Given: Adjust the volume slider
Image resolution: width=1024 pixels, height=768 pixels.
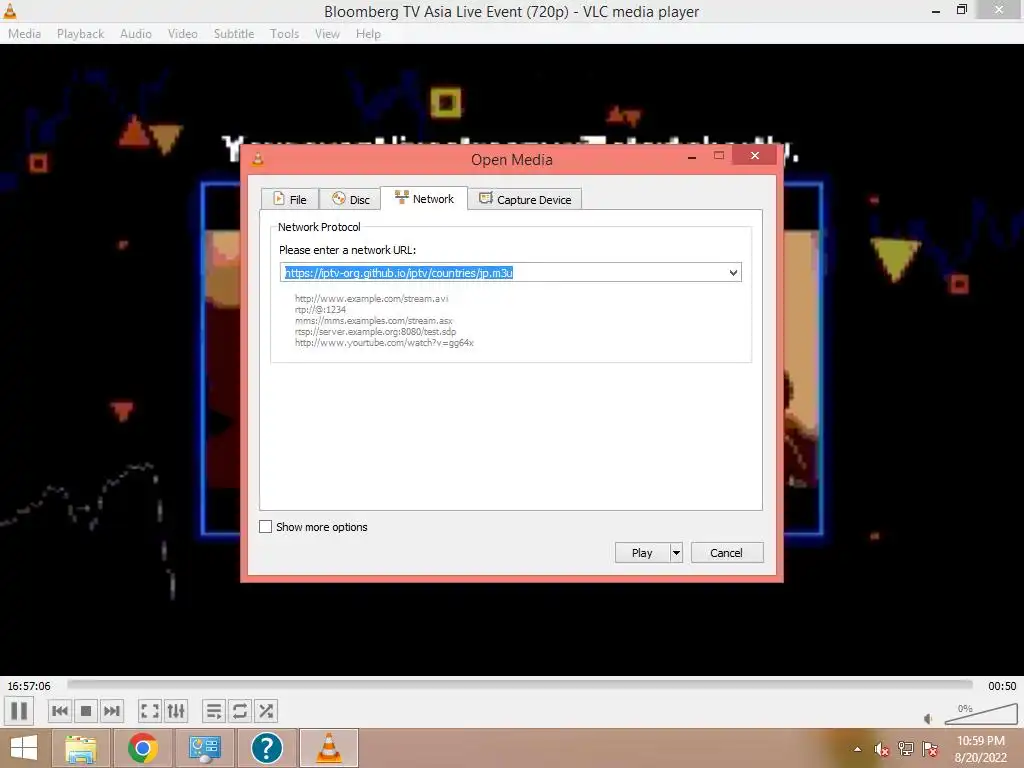Looking at the screenshot, I should 981,714.
